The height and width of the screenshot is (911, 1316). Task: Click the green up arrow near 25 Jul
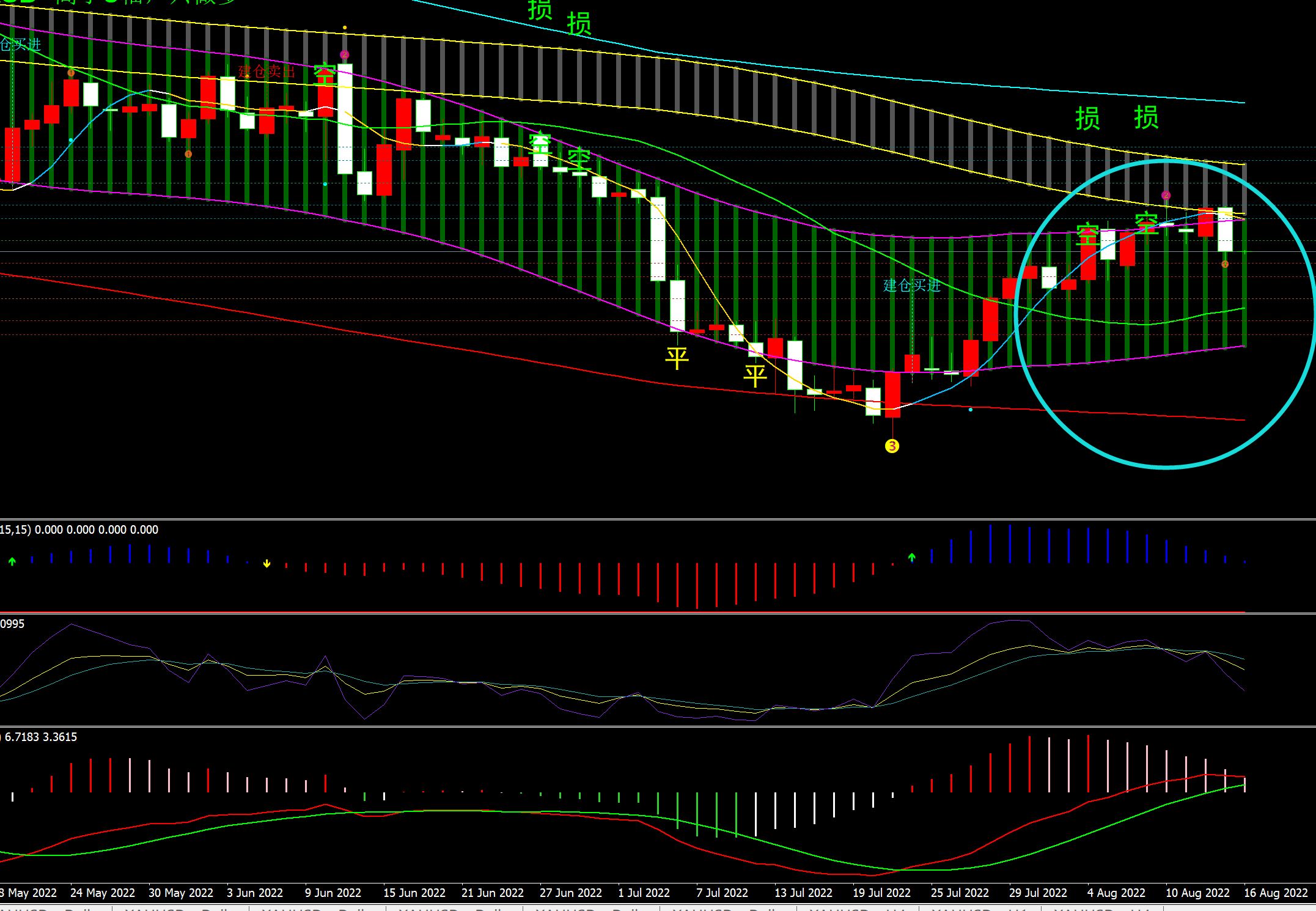(911, 557)
